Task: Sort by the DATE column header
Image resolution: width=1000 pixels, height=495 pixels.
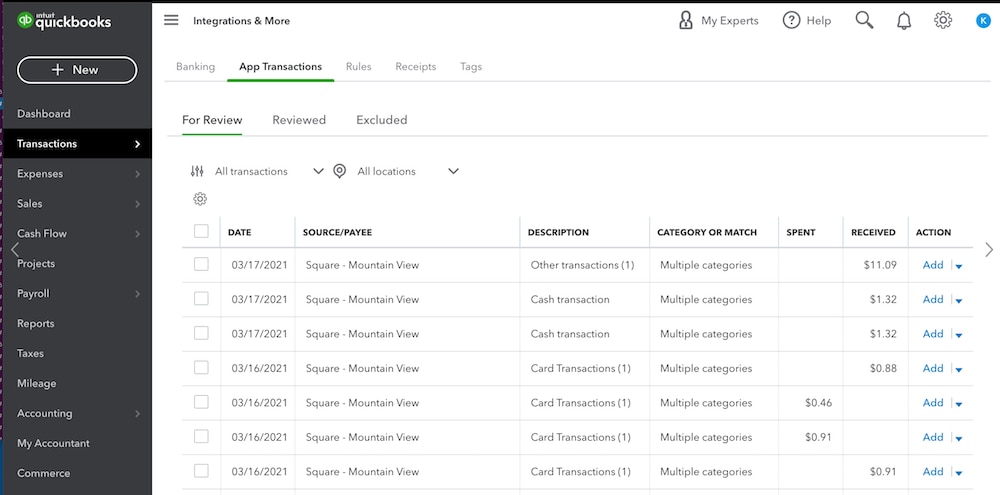Action: click(x=240, y=232)
